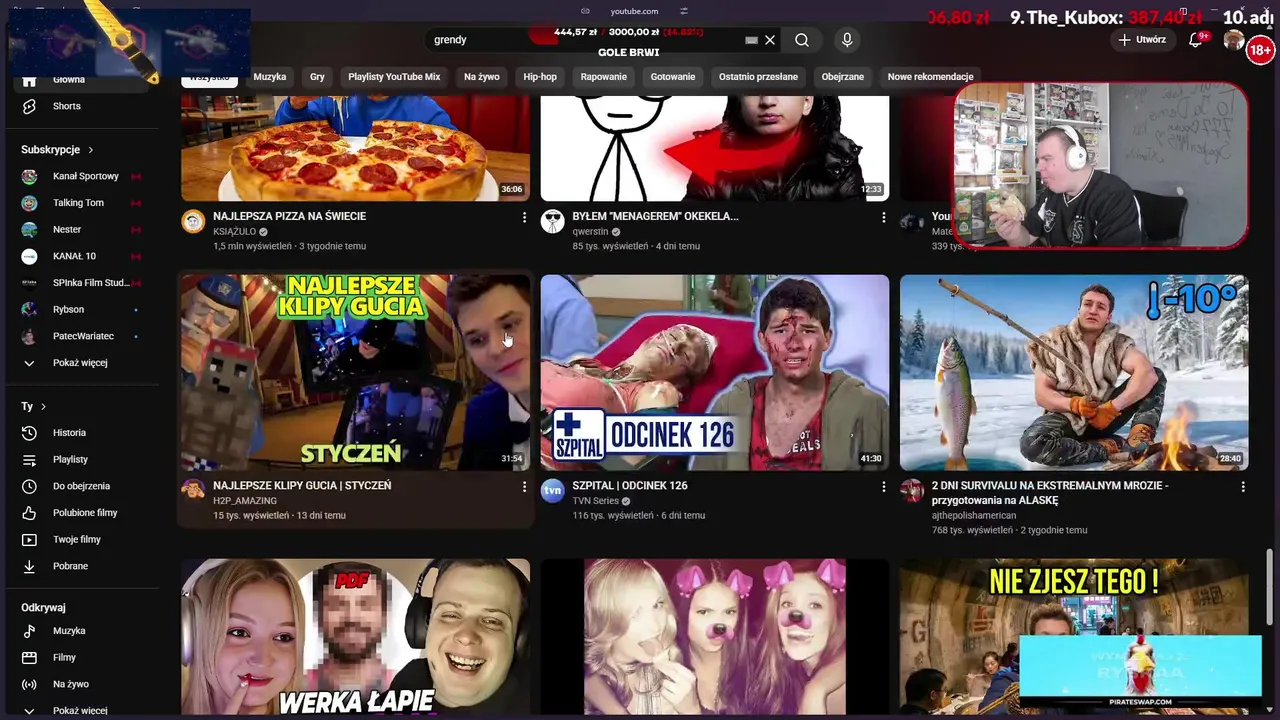Image resolution: width=1280 pixels, height=720 pixels.
Task: Expand Pokaż więcej under Odkrywaj
Action: point(80,711)
